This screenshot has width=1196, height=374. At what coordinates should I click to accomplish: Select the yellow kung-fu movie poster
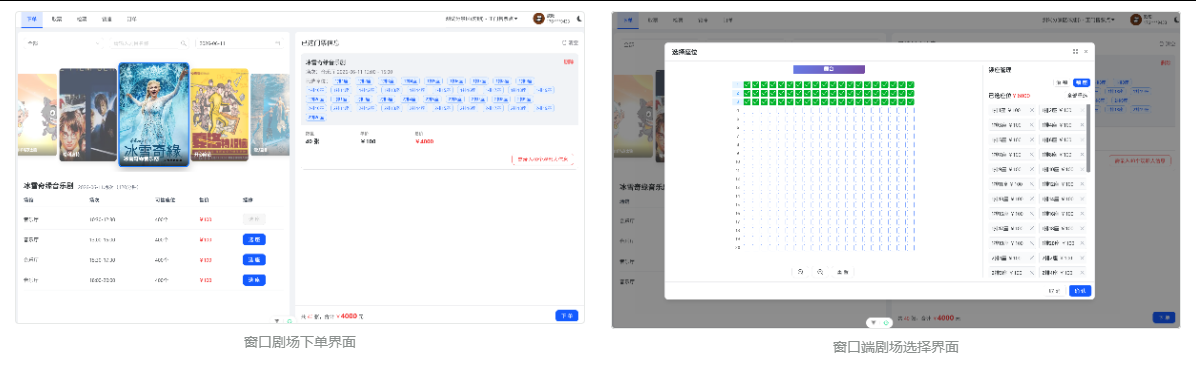[219, 114]
